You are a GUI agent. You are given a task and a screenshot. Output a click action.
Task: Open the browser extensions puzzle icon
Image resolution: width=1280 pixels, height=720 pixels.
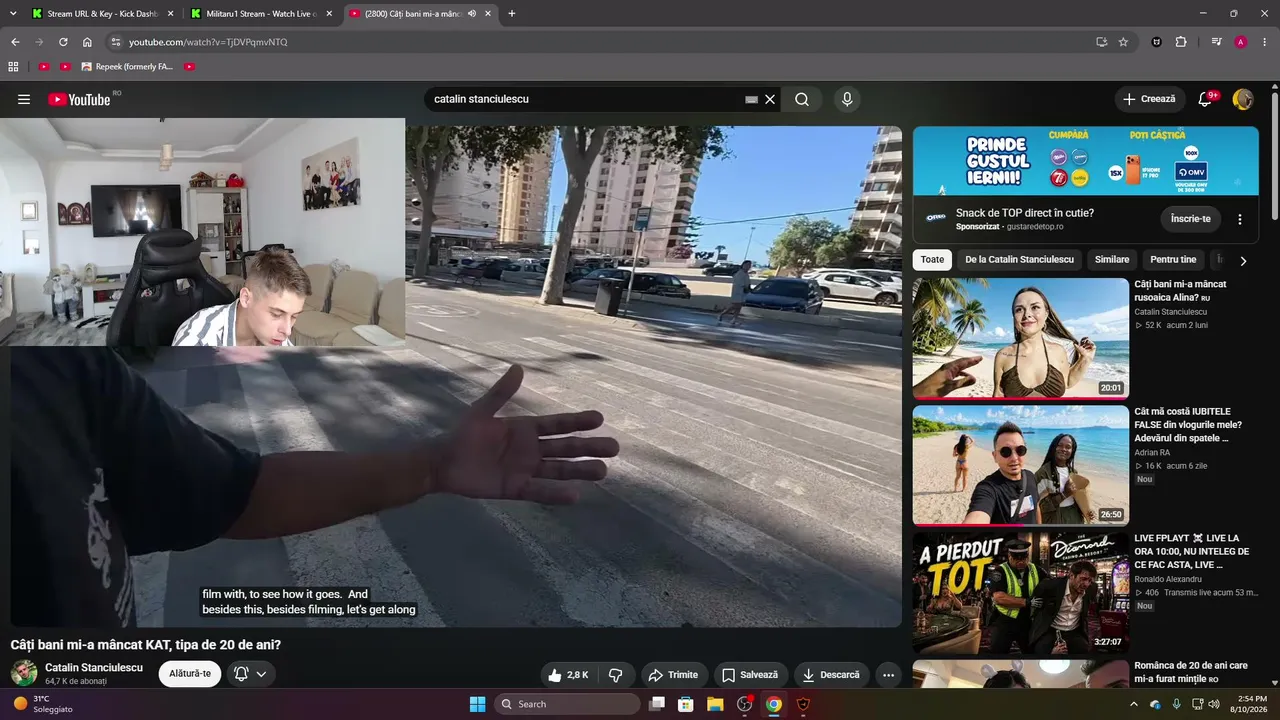pyautogui.click(x=1181, y=42)
